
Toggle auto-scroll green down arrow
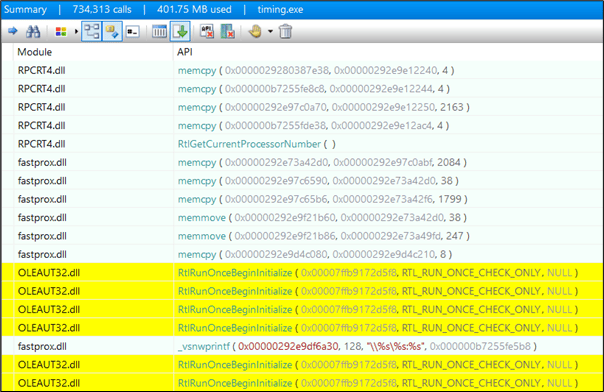pos(180,32)
